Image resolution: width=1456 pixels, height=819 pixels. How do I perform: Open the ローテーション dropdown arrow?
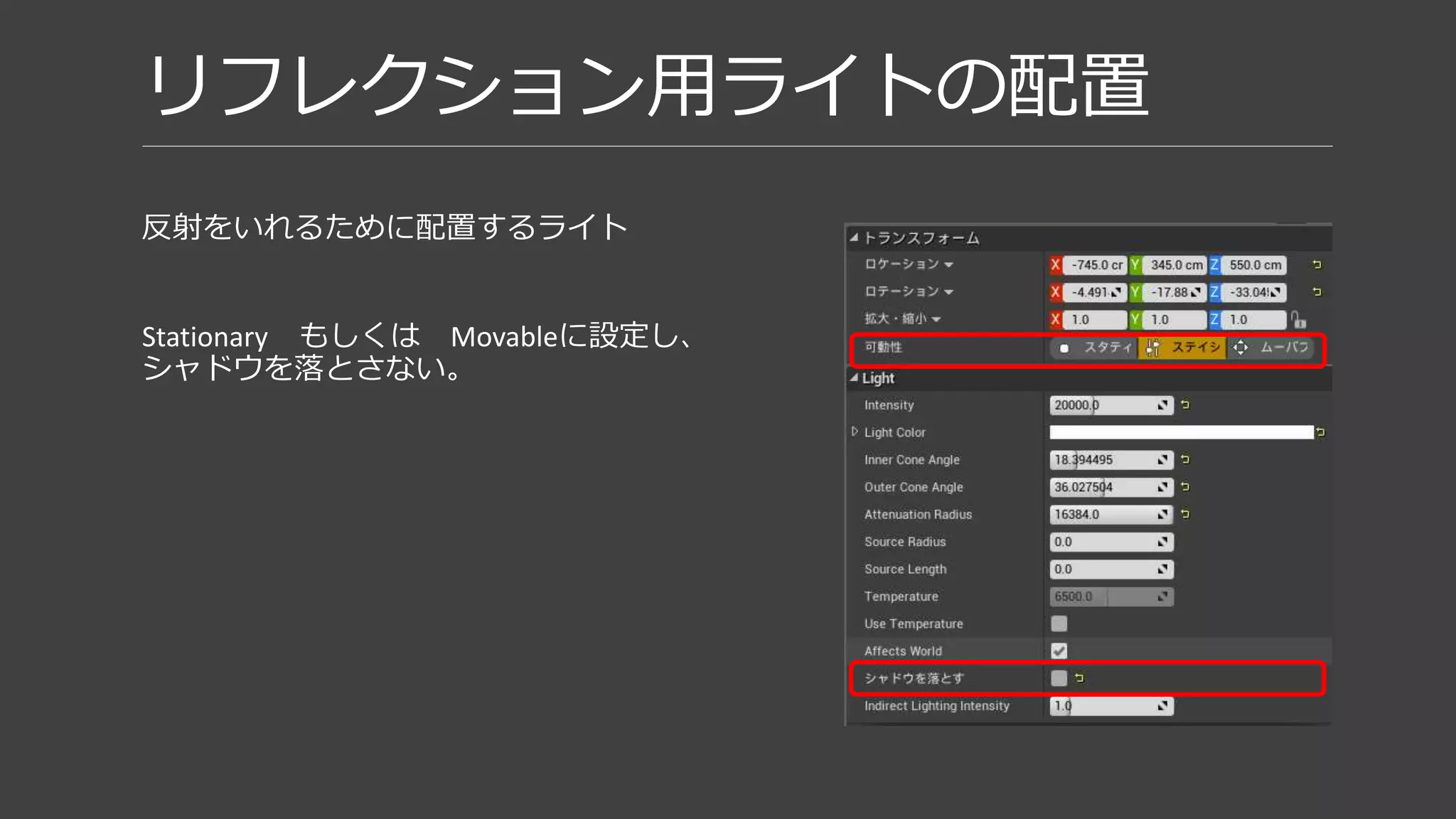point(948,292)
